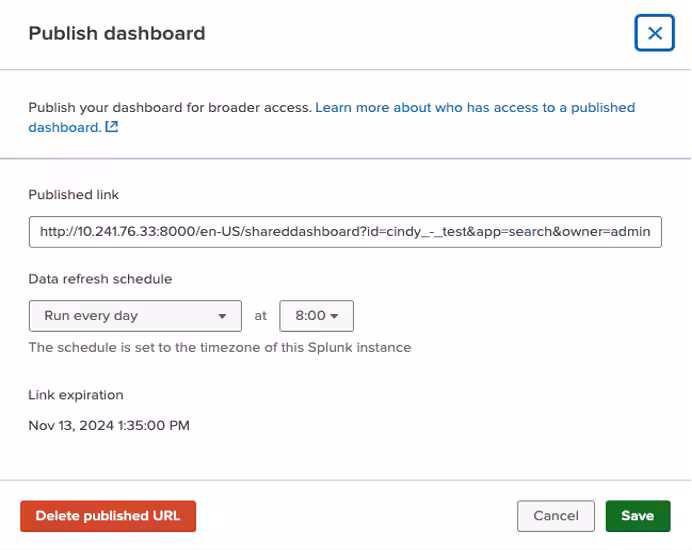The width and height of the screenshot is (692, 550).
Task: Open the 'Run every day' schedule dropdown
Action: point(135,316)
